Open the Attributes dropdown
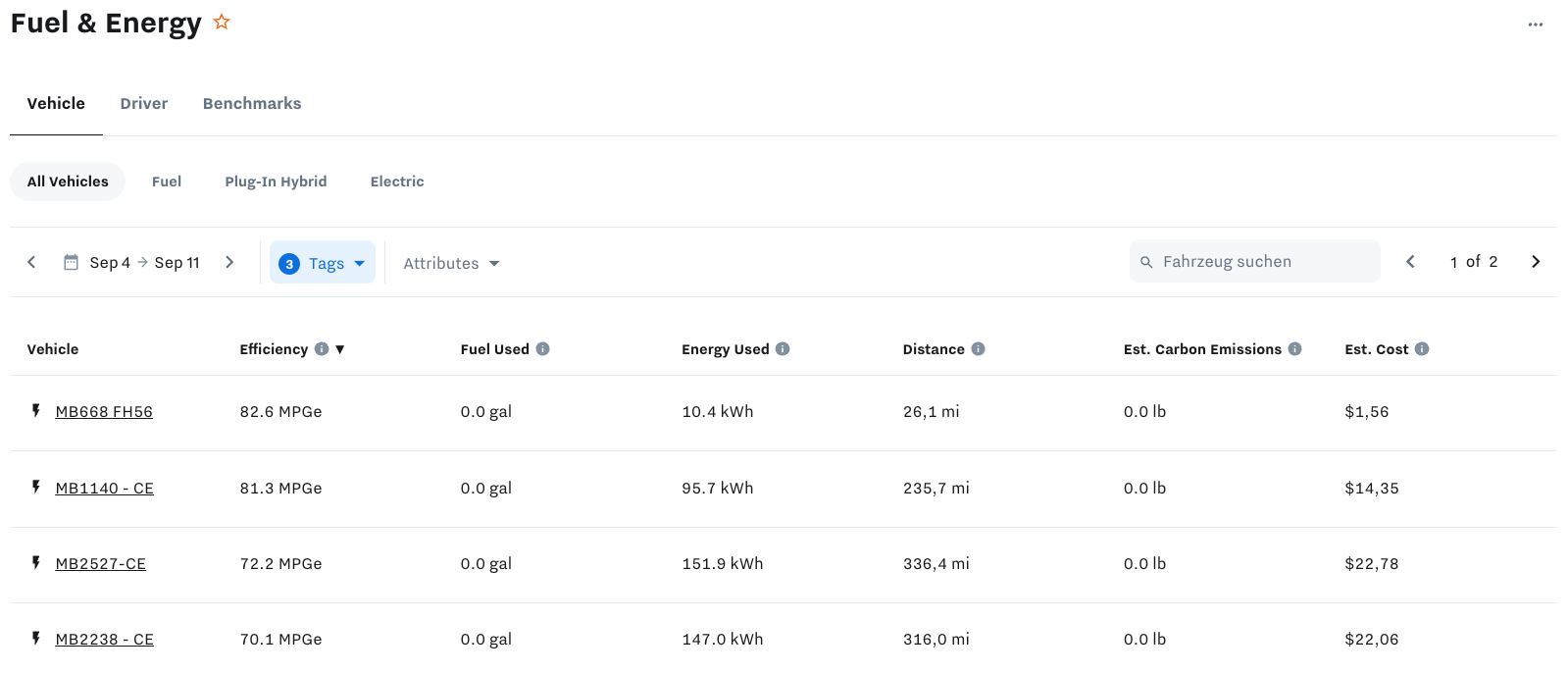 (450, 262)
